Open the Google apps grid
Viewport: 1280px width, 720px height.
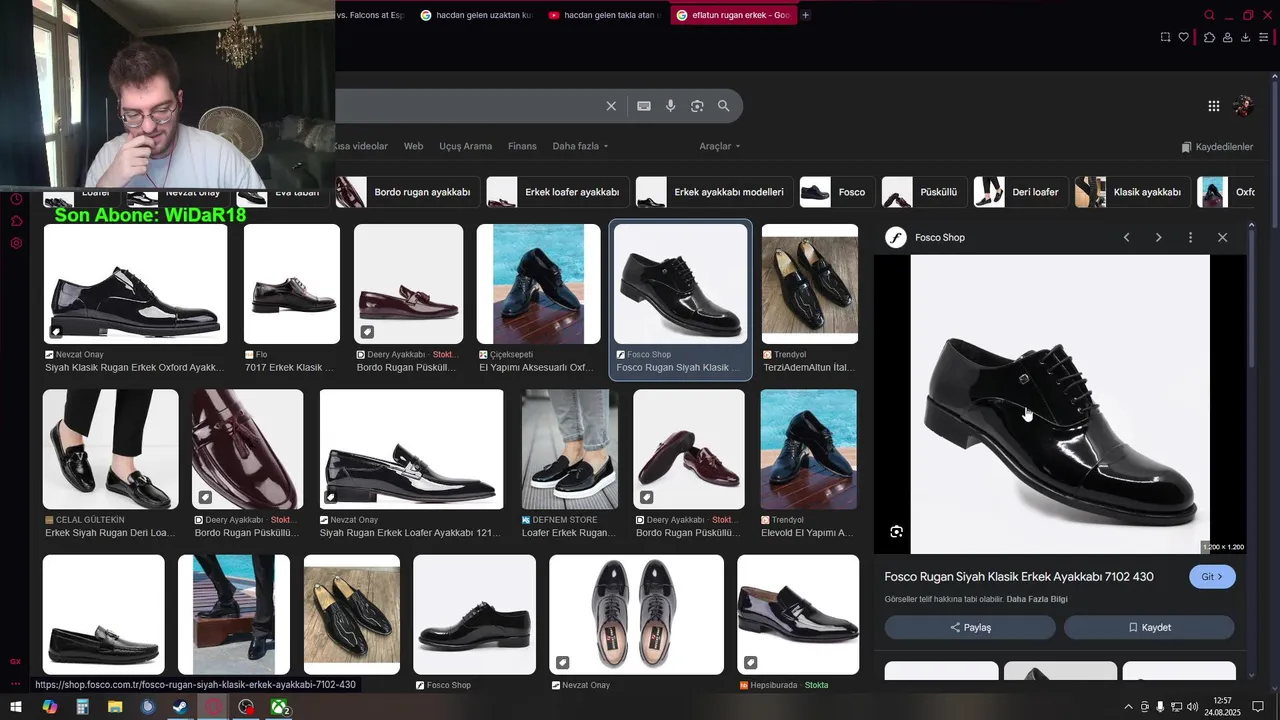[1213, 106]
